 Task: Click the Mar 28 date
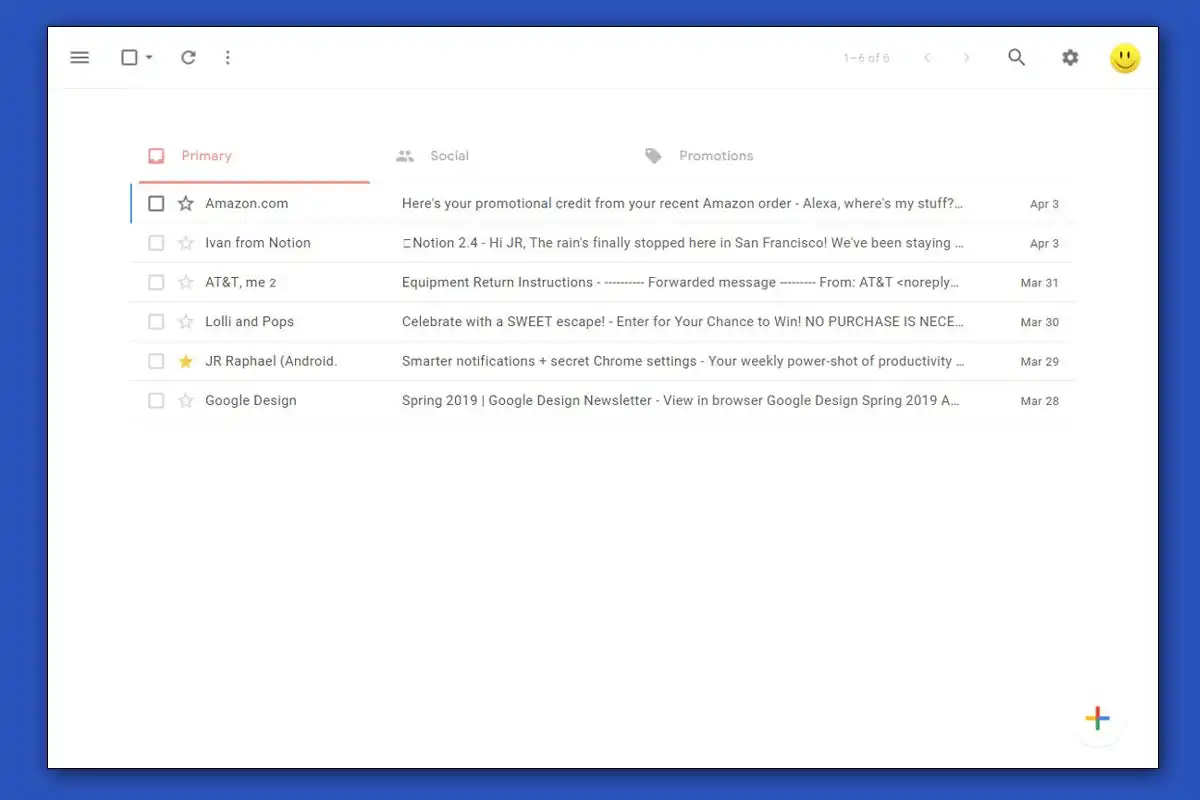tap(1039, 401)
